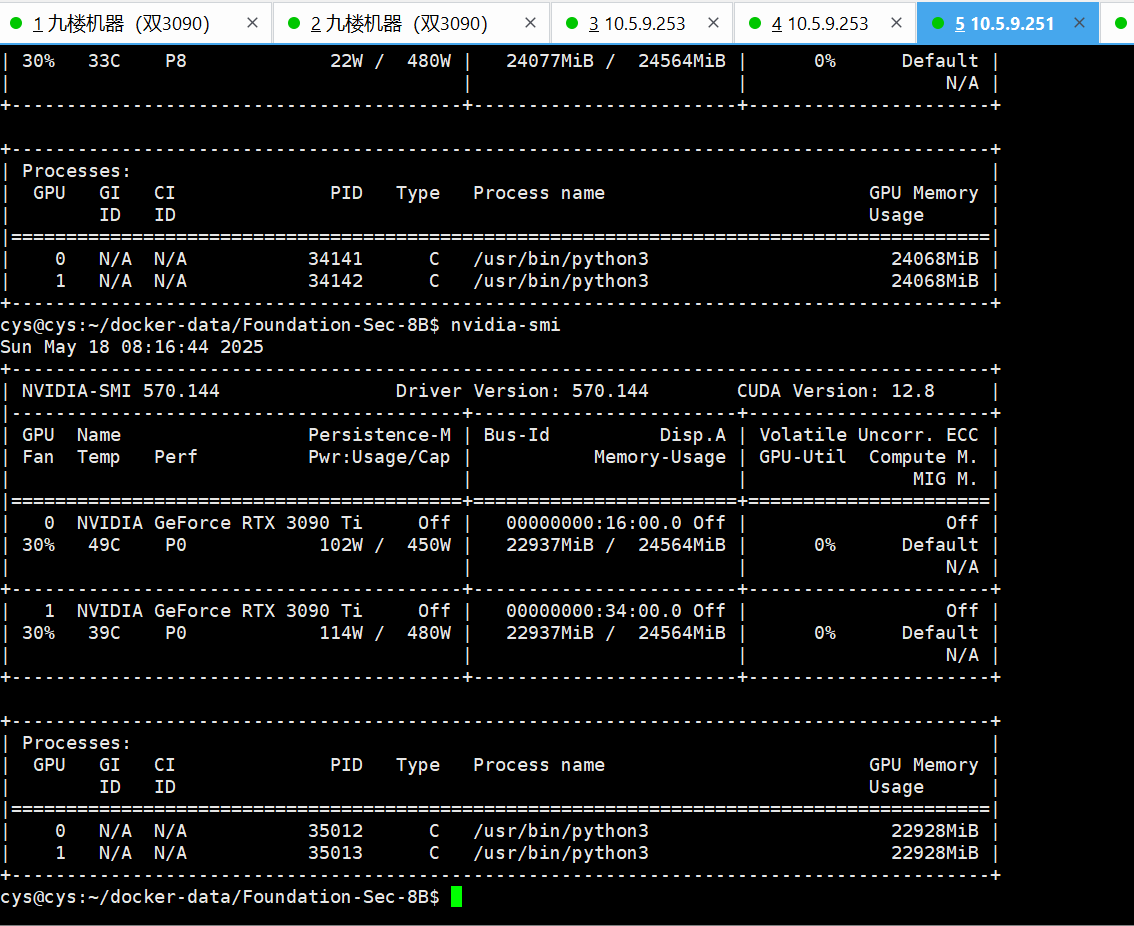1134x926 pixels.
Task: Click 'CUDA Version: 12.8' text
Action: click(835, 391)
